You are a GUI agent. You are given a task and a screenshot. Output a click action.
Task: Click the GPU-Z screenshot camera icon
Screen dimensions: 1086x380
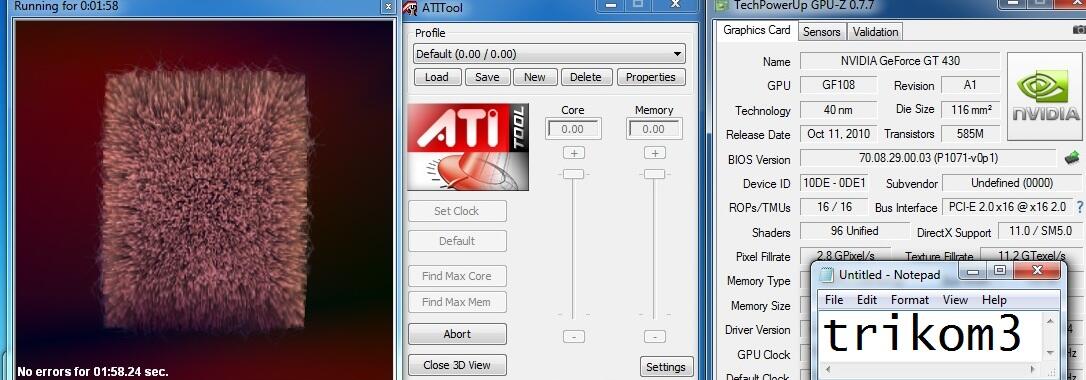[x=1079, y=29]
